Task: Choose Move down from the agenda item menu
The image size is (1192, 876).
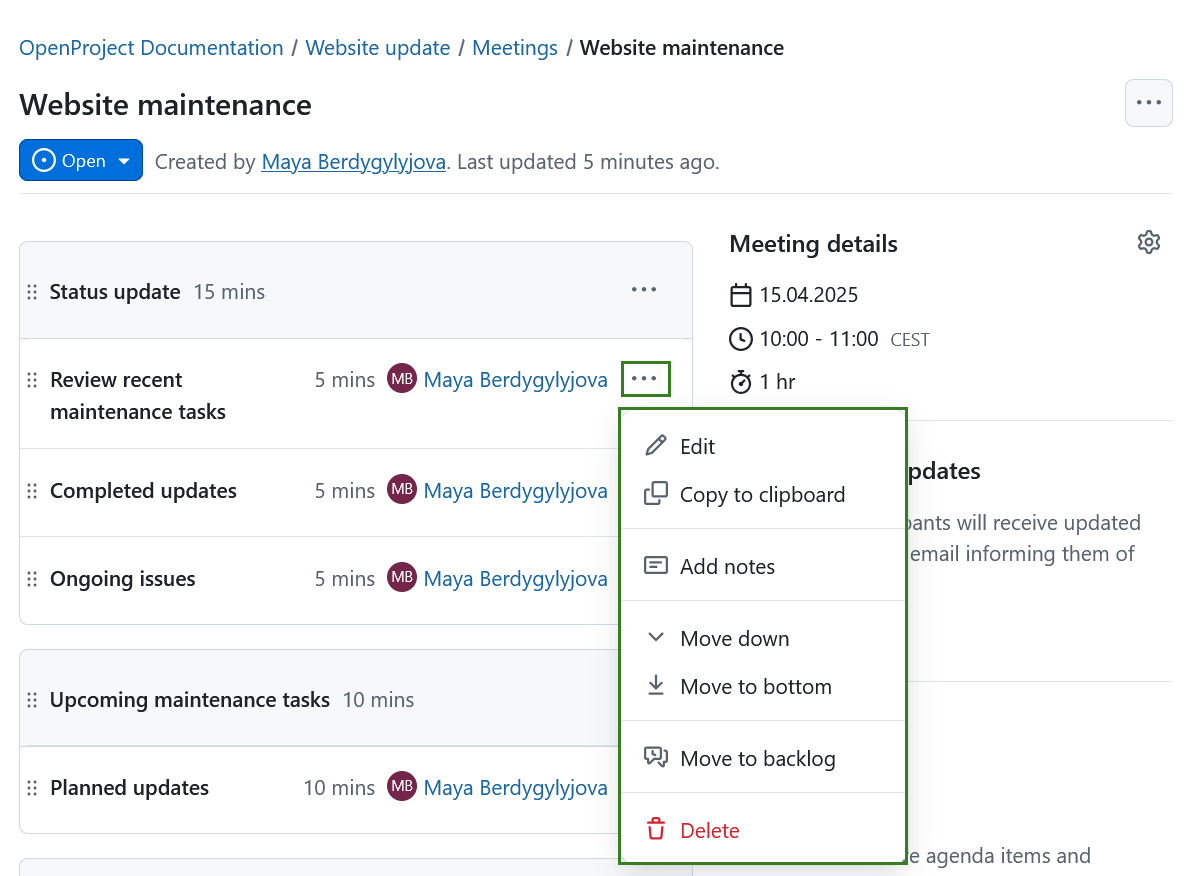Action: pos(734,638)
